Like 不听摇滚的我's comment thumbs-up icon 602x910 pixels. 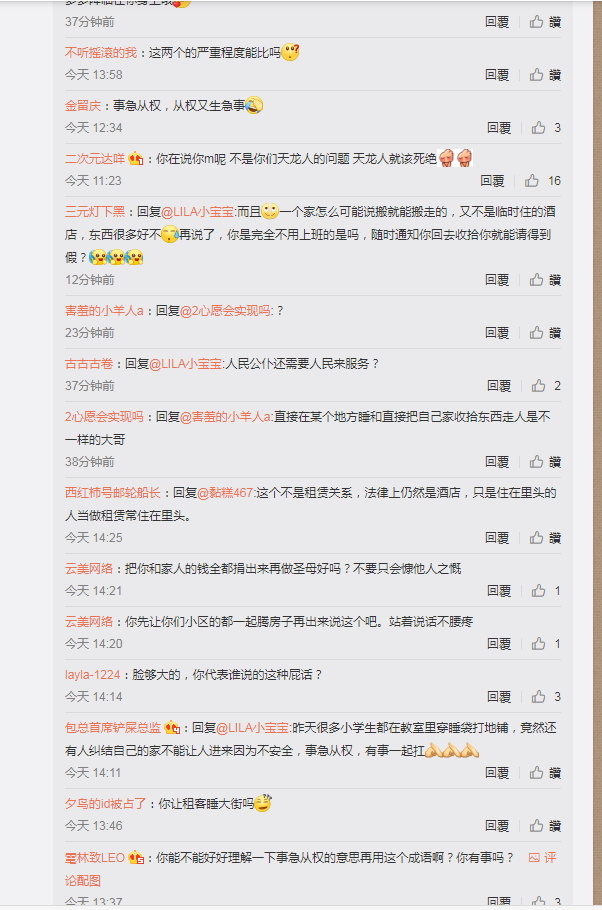pos(536,74)
